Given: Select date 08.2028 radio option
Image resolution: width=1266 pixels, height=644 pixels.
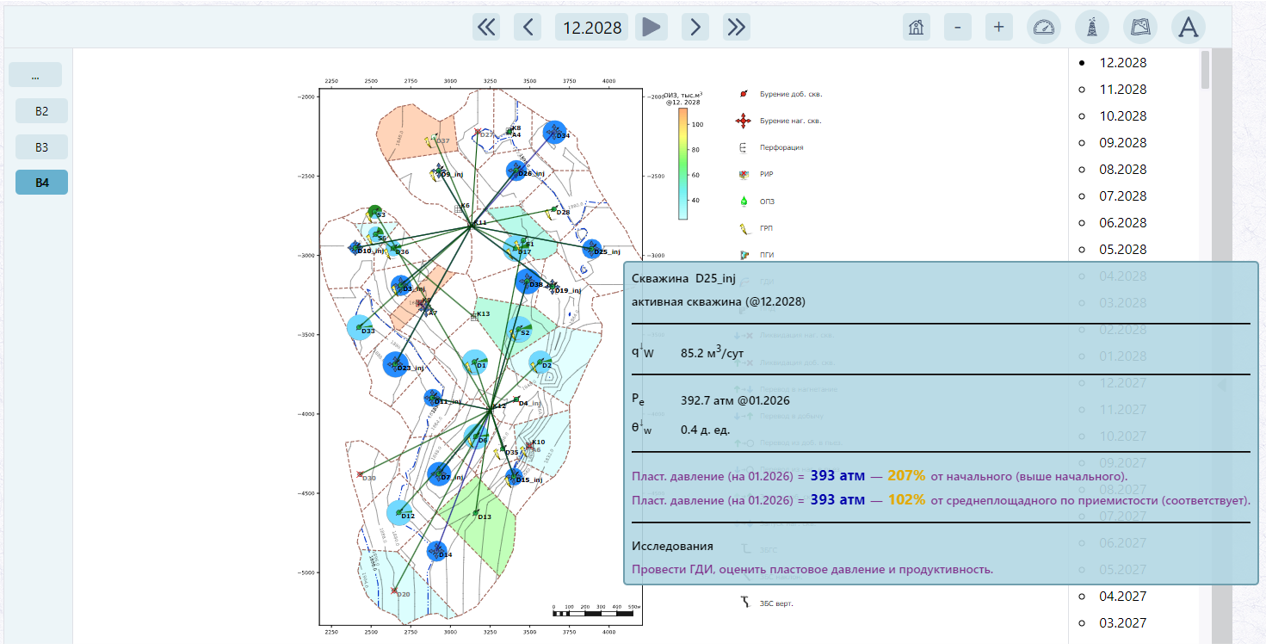Looking at the screenshot, I should (x=1113, y=169).
